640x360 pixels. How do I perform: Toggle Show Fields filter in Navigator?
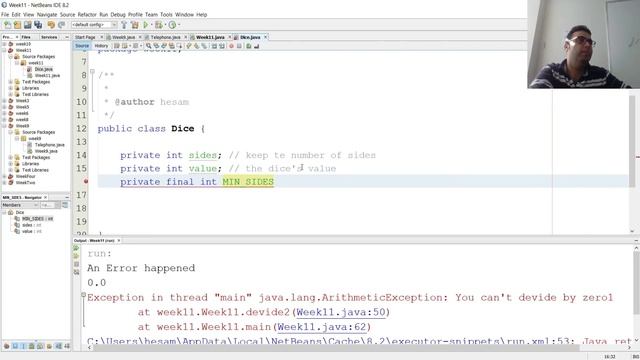15,346
